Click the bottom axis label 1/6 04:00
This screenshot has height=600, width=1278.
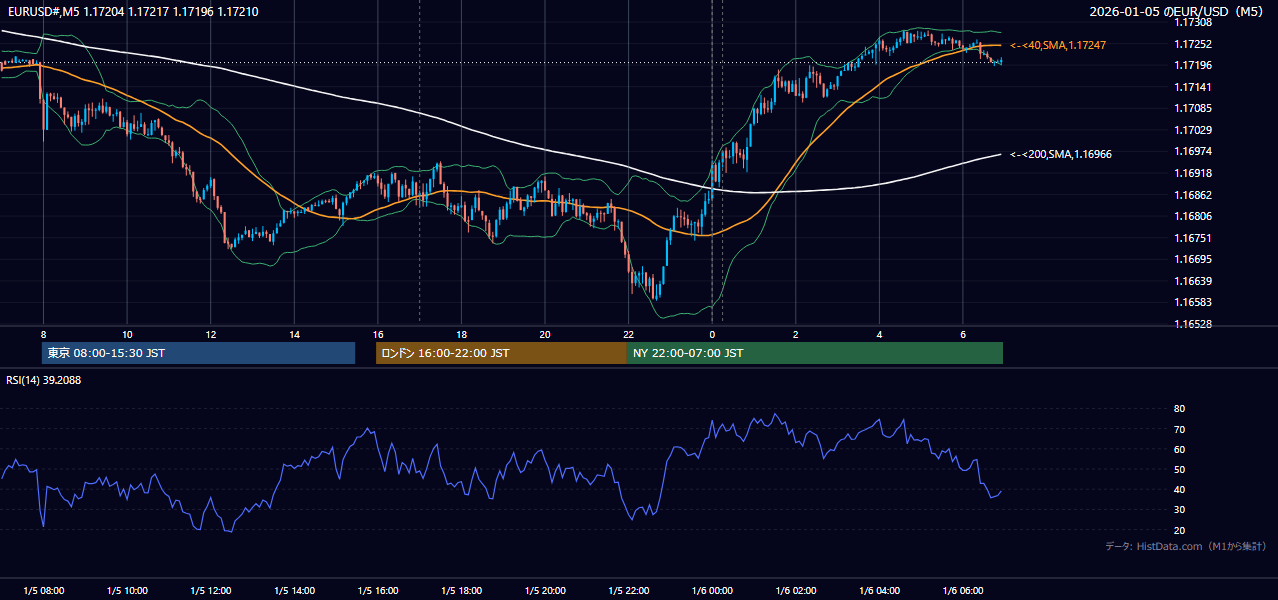(879, 591)
